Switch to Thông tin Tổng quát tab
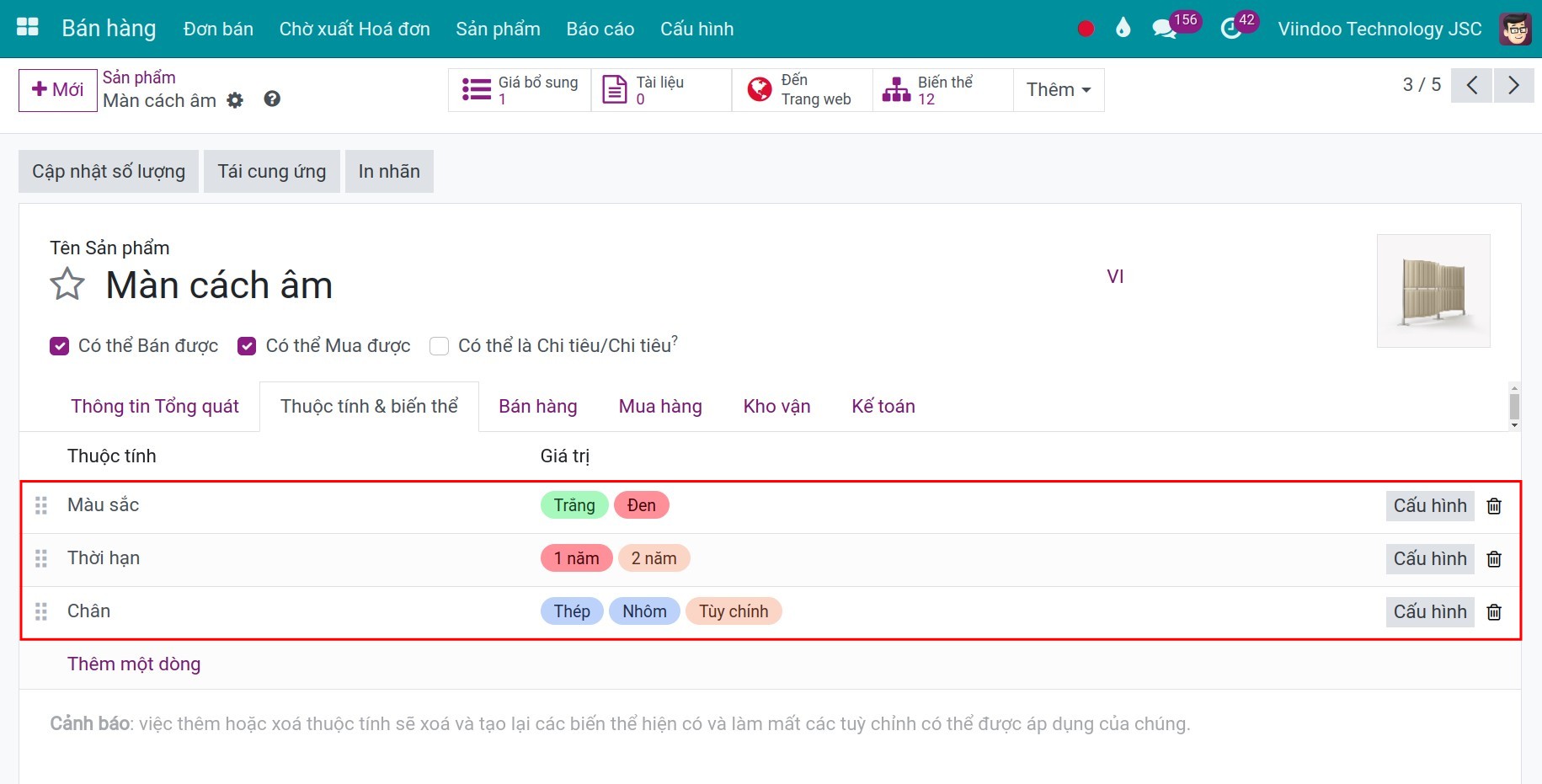The image size is (1542, 784). click(x=155, y=407)
